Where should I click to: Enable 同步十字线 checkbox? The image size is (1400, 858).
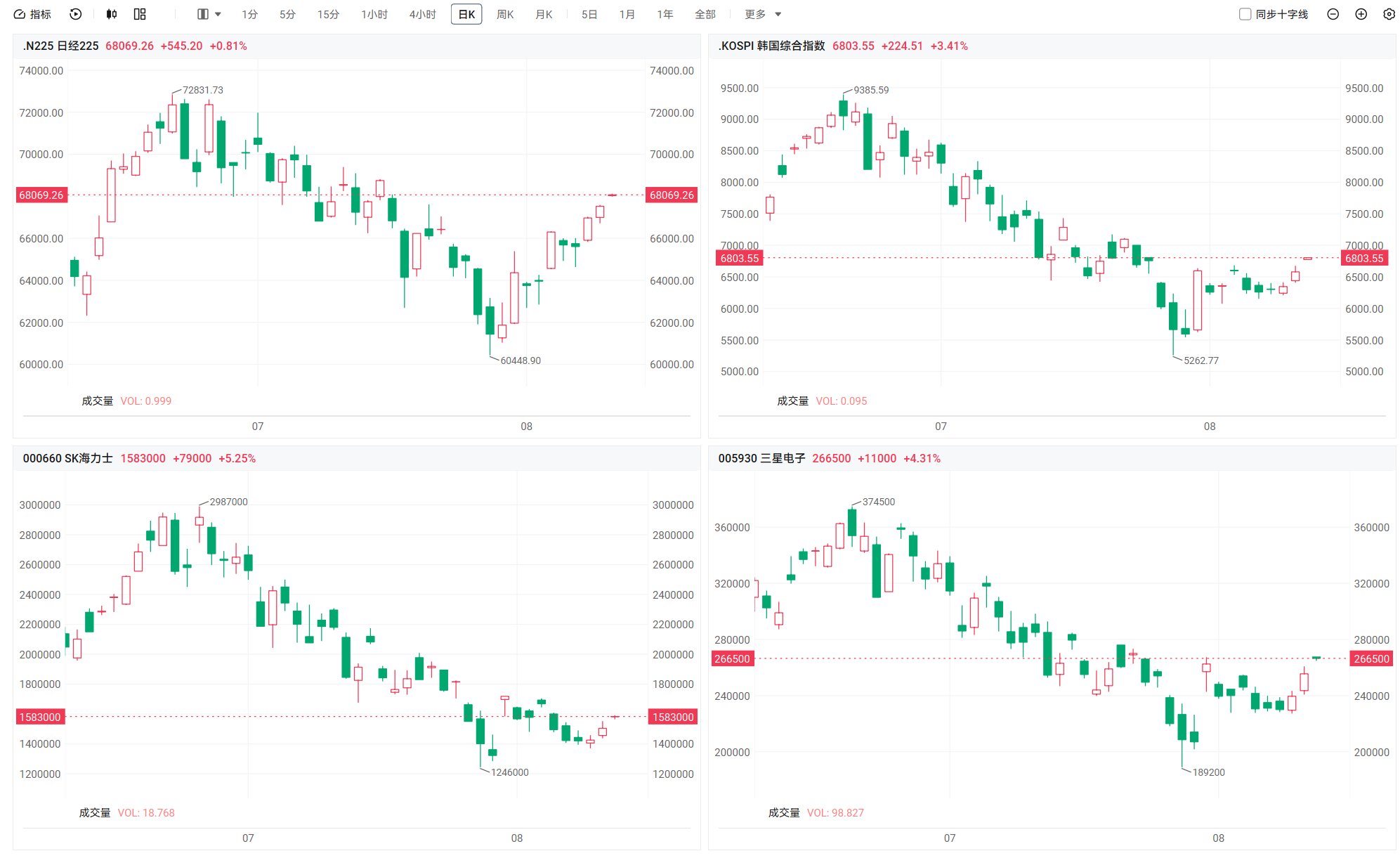[1245, 14]
